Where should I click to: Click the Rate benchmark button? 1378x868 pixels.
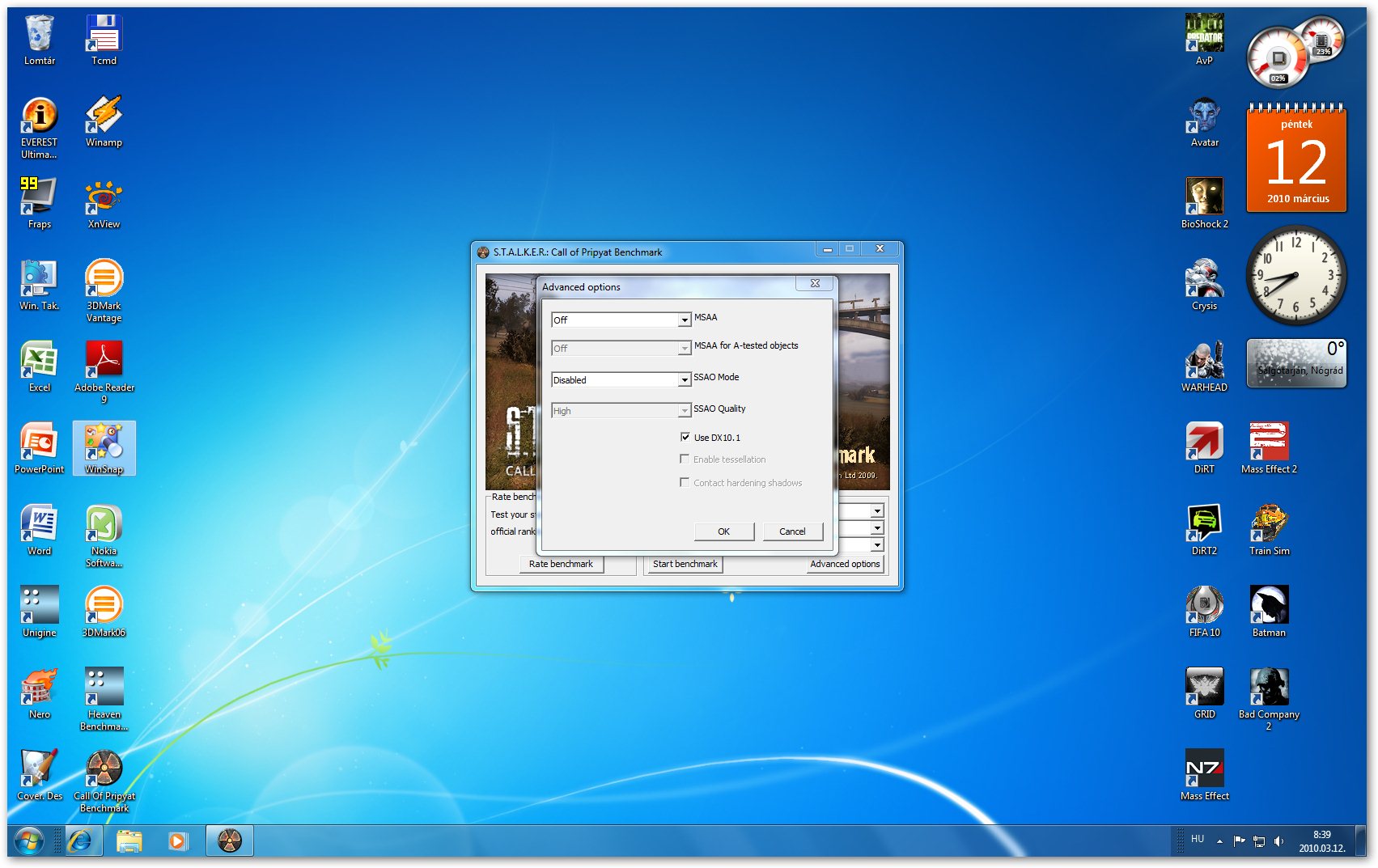561,564
